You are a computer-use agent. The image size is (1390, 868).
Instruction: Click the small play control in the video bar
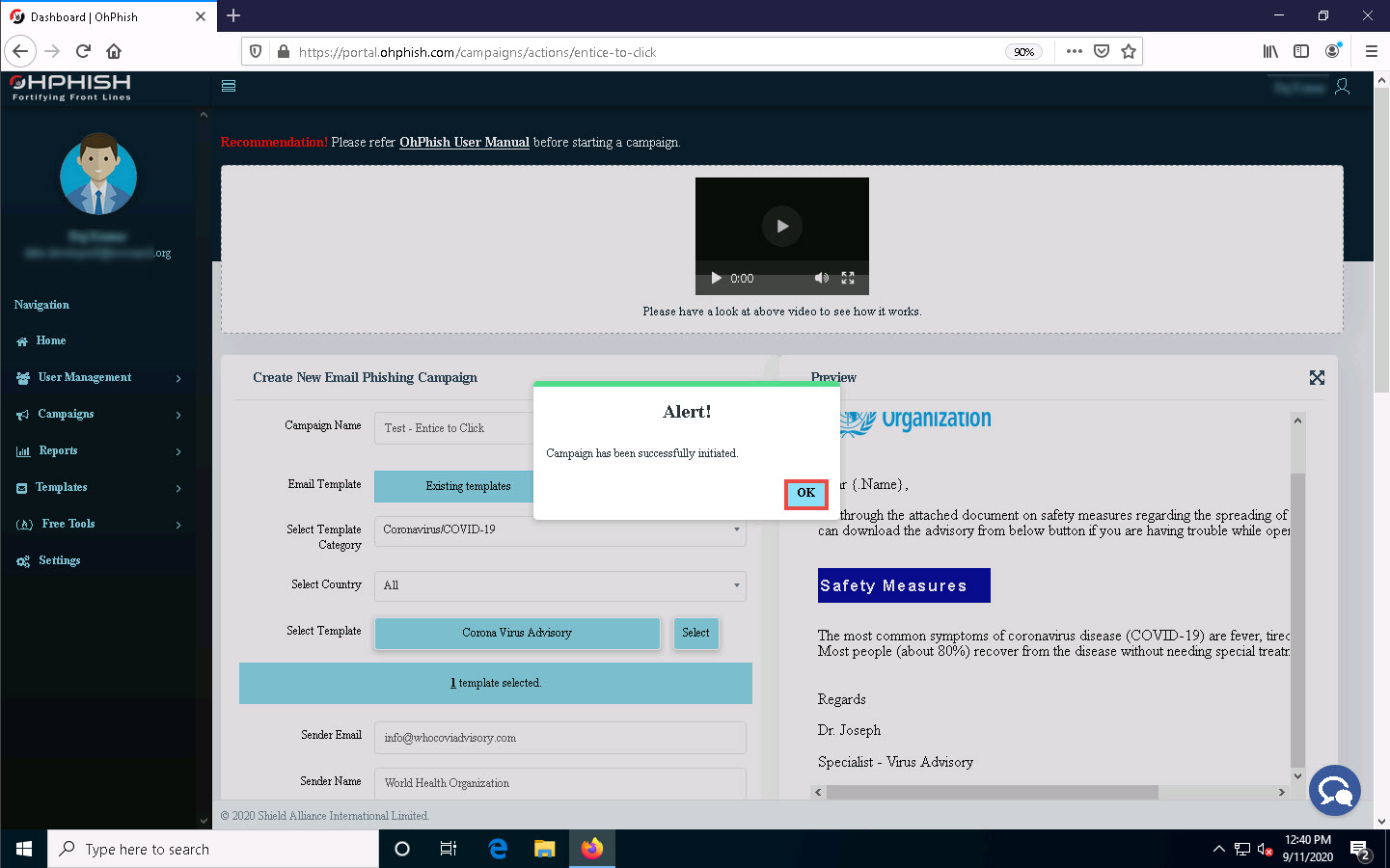pyautogui.click(x=716, y=278)
